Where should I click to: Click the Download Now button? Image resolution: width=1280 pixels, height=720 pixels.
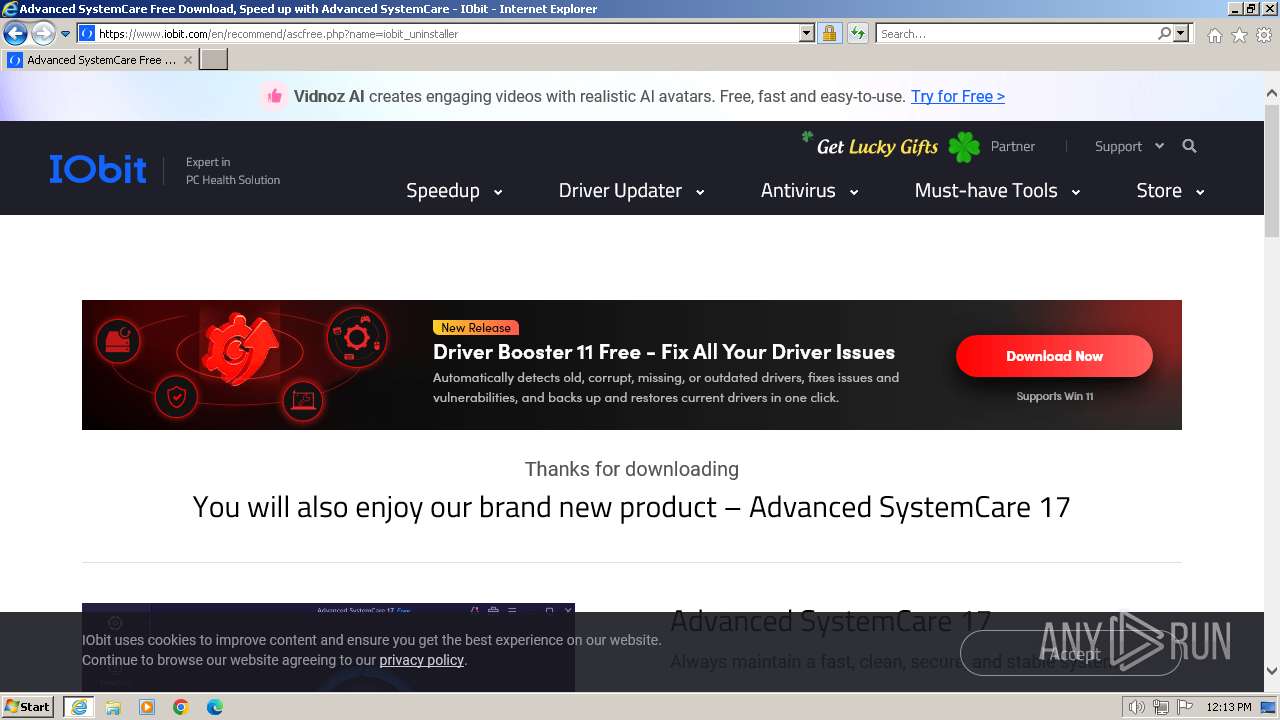[1054, 356]
